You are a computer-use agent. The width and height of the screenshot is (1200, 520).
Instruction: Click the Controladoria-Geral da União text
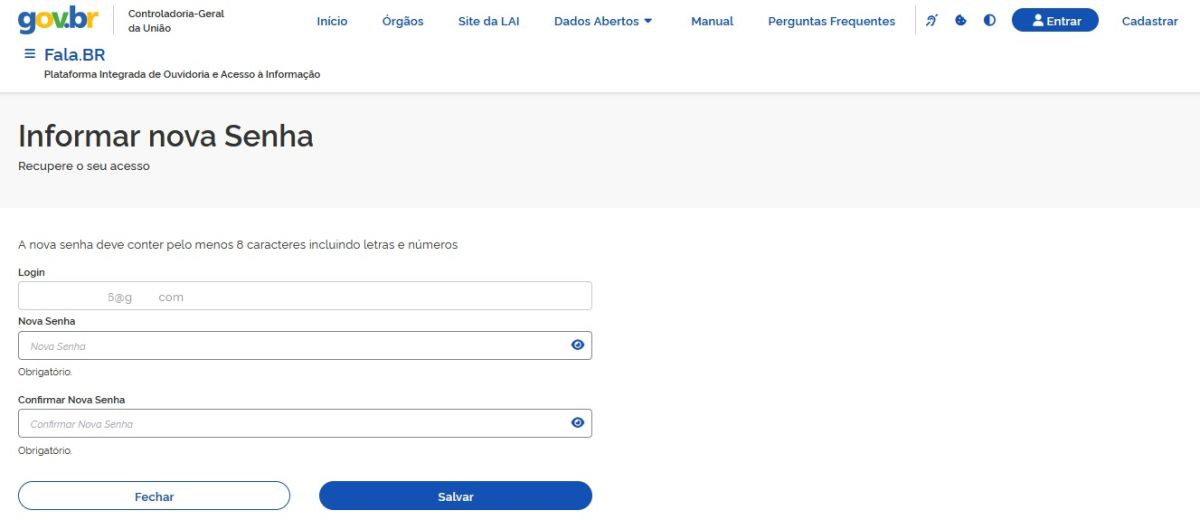tap(176, 21)
